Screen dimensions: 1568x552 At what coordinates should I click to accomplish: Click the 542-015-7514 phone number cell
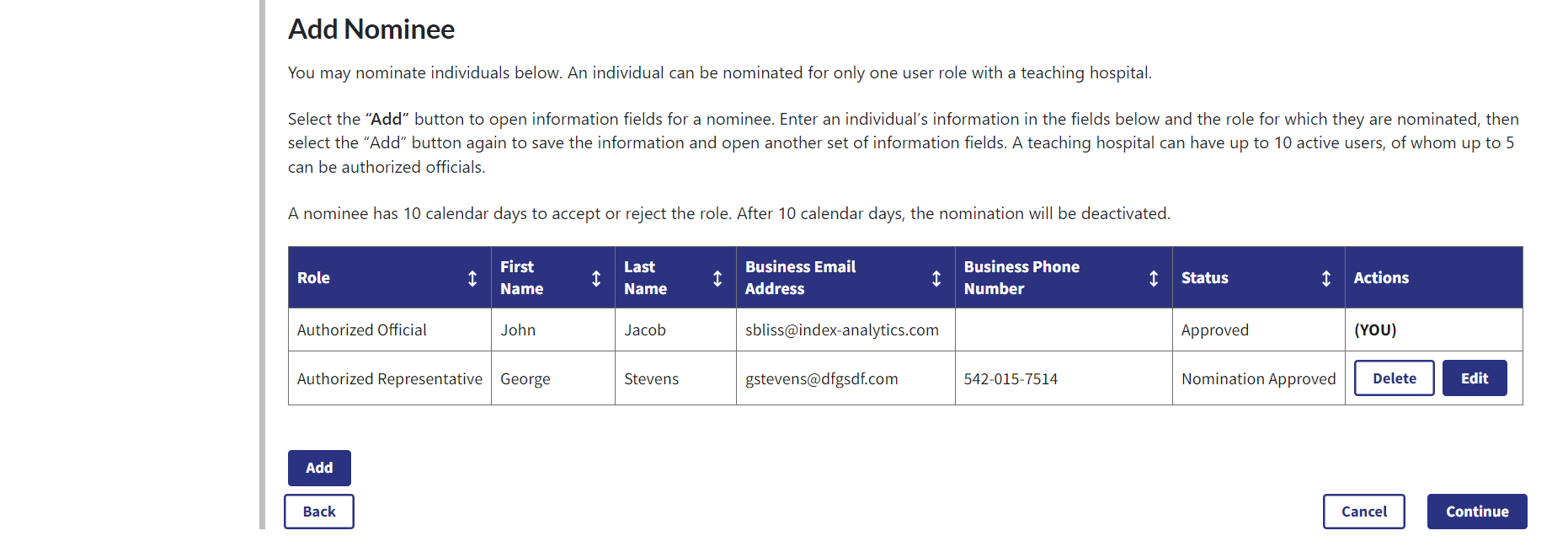point(1011,379)
